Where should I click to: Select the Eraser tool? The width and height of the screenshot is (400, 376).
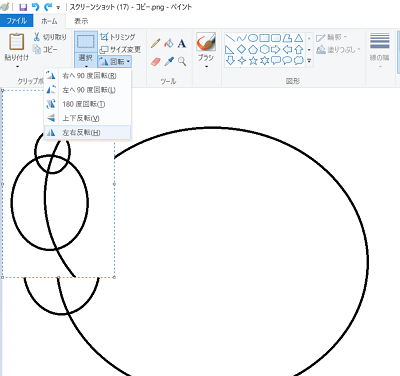pyautogui.click(x=155, y=61)
